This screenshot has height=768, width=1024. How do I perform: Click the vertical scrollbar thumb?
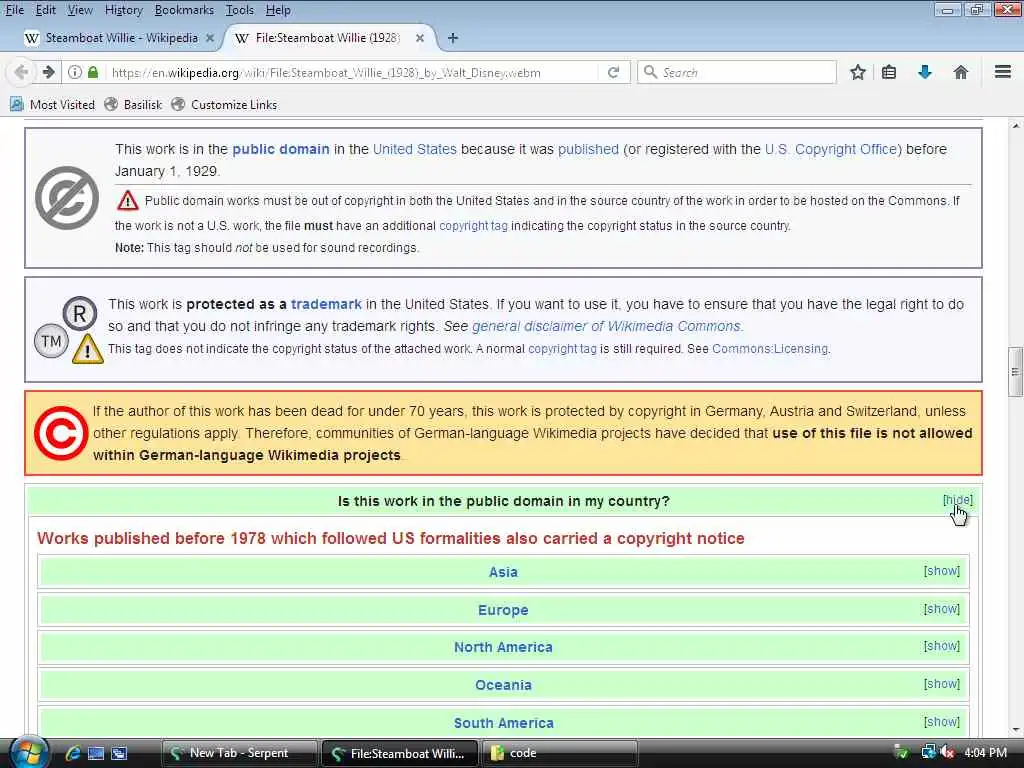point(1015,372)
